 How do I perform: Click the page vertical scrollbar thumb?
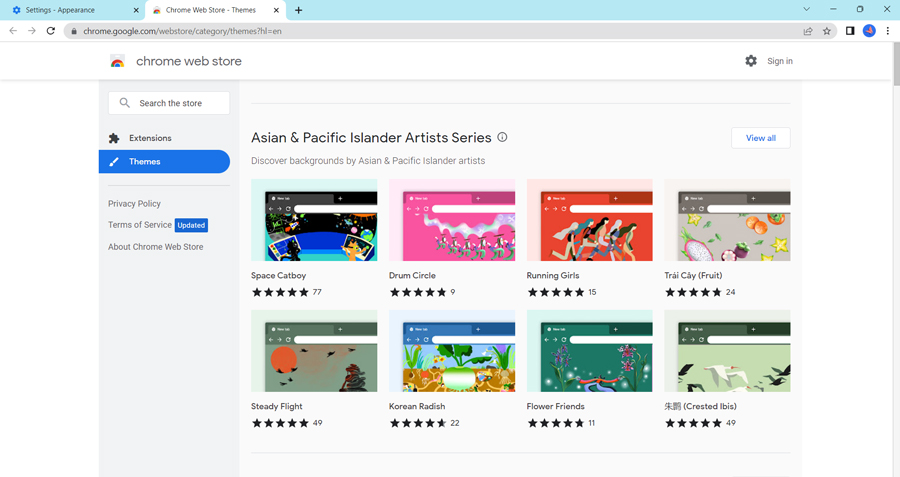pos(895,65)
